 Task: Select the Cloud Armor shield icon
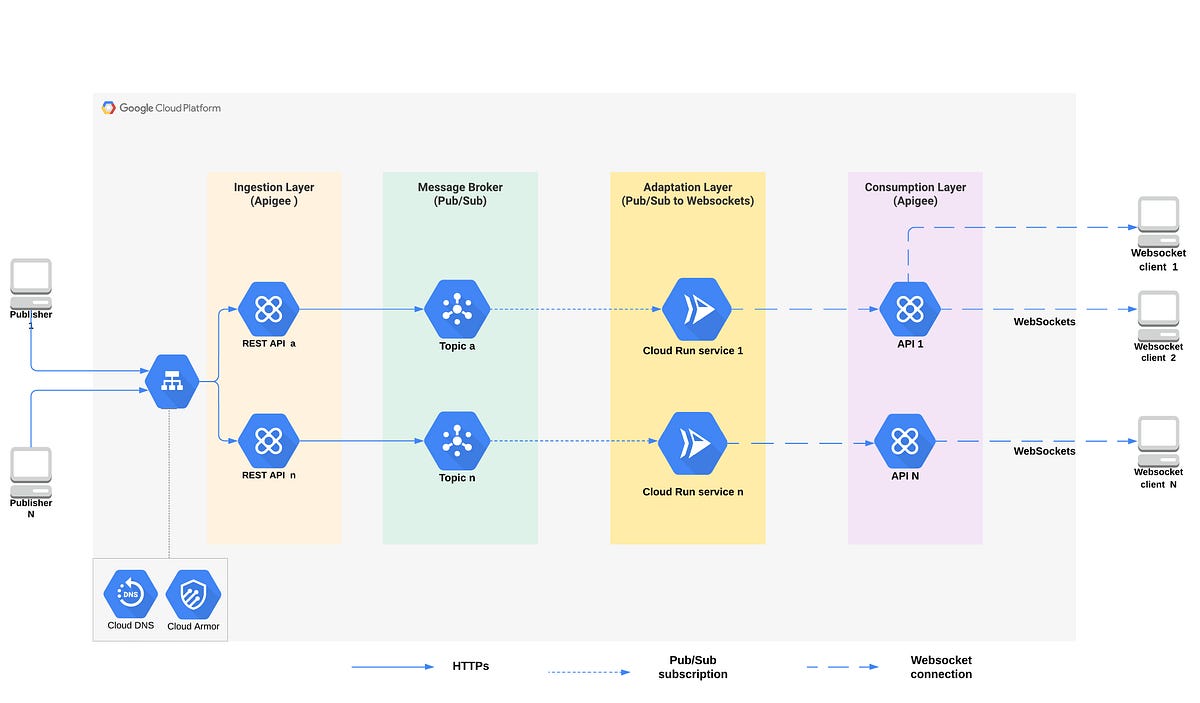[x=192, y=593]
